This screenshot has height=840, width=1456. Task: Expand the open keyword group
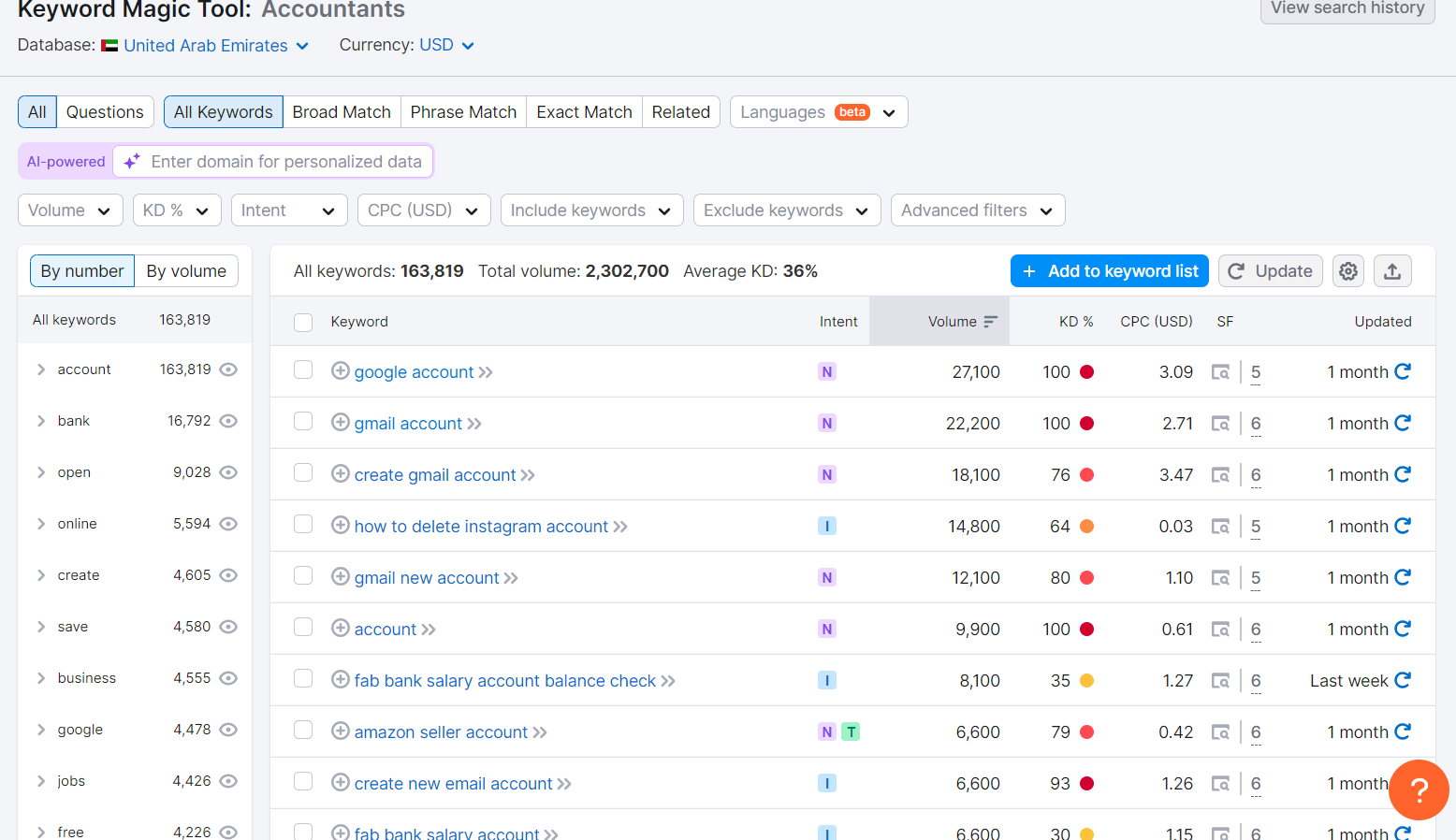coord(41,472)
